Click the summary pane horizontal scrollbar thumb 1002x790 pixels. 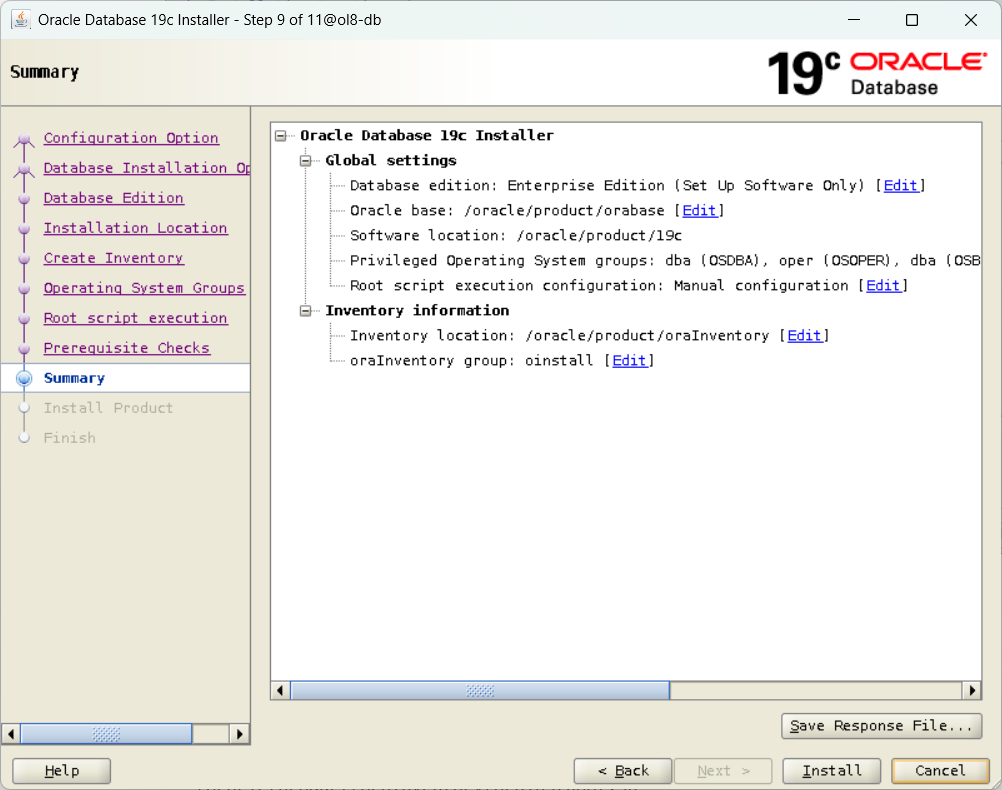click(x=480, y=690)
